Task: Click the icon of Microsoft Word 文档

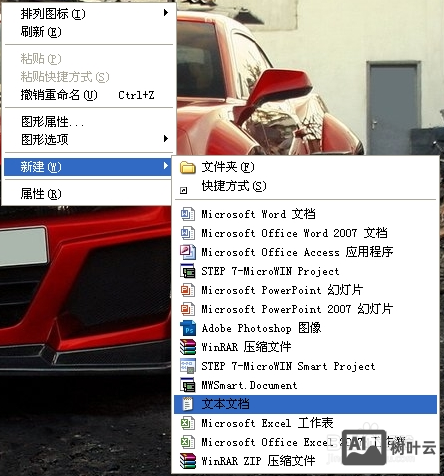Action: click(188, 214)
